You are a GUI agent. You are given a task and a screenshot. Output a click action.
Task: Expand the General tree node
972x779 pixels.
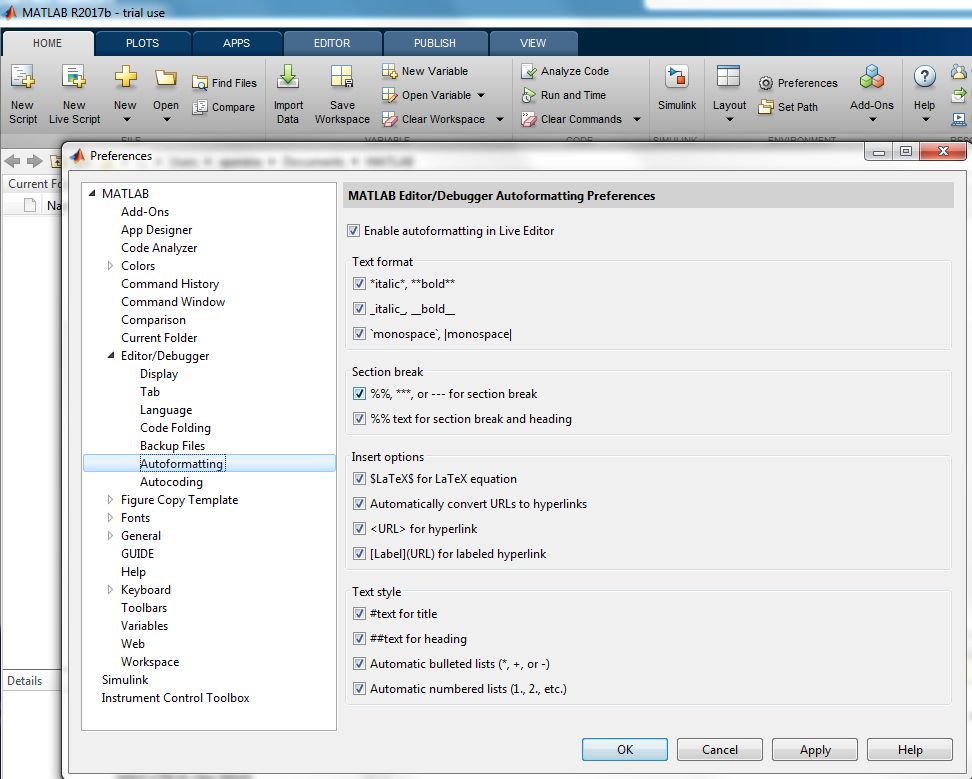pyautogui.click(x=110, y=535)
